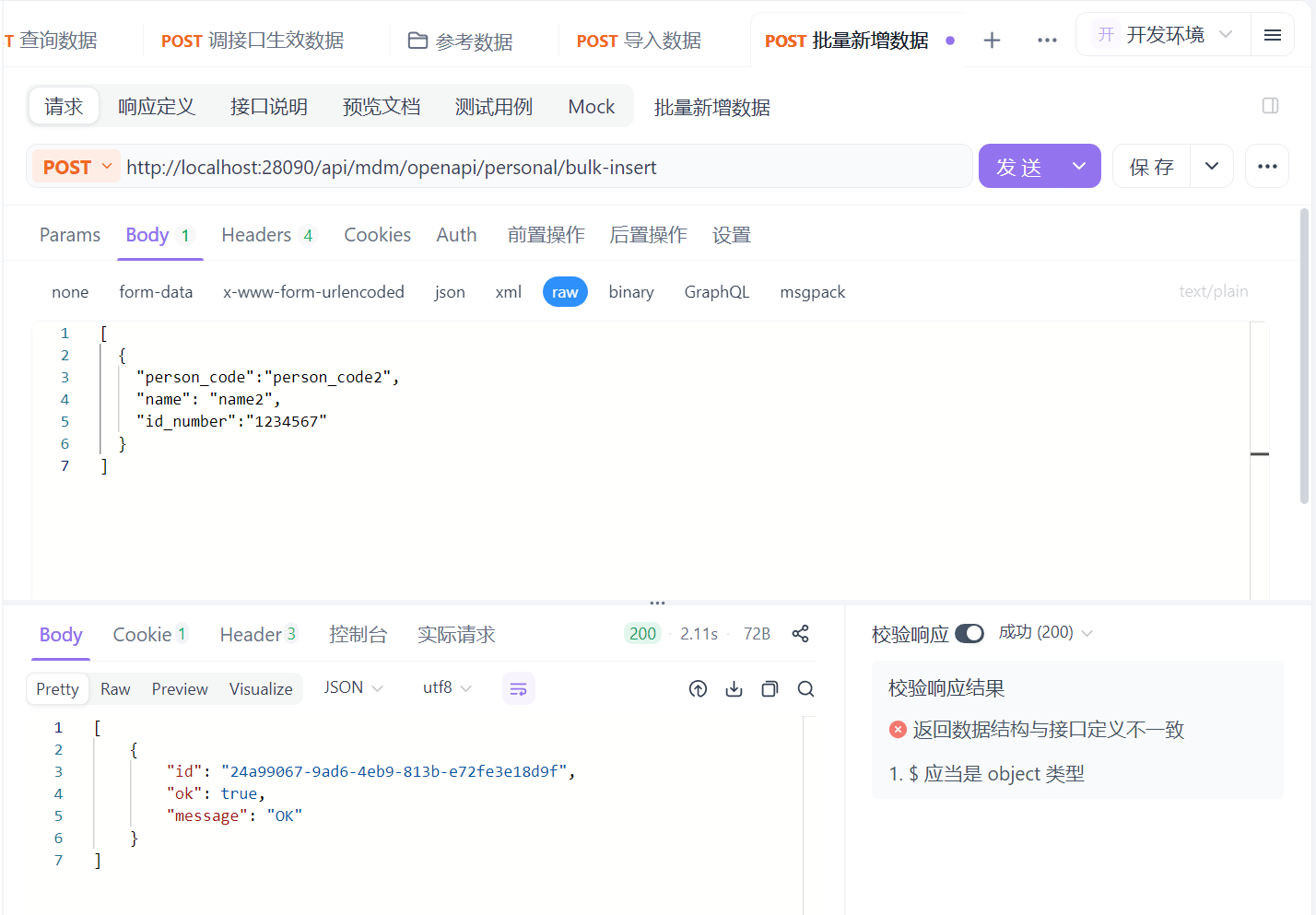Select the json body type
This screenshot has height=915, width=1316.
coord(449,292)
